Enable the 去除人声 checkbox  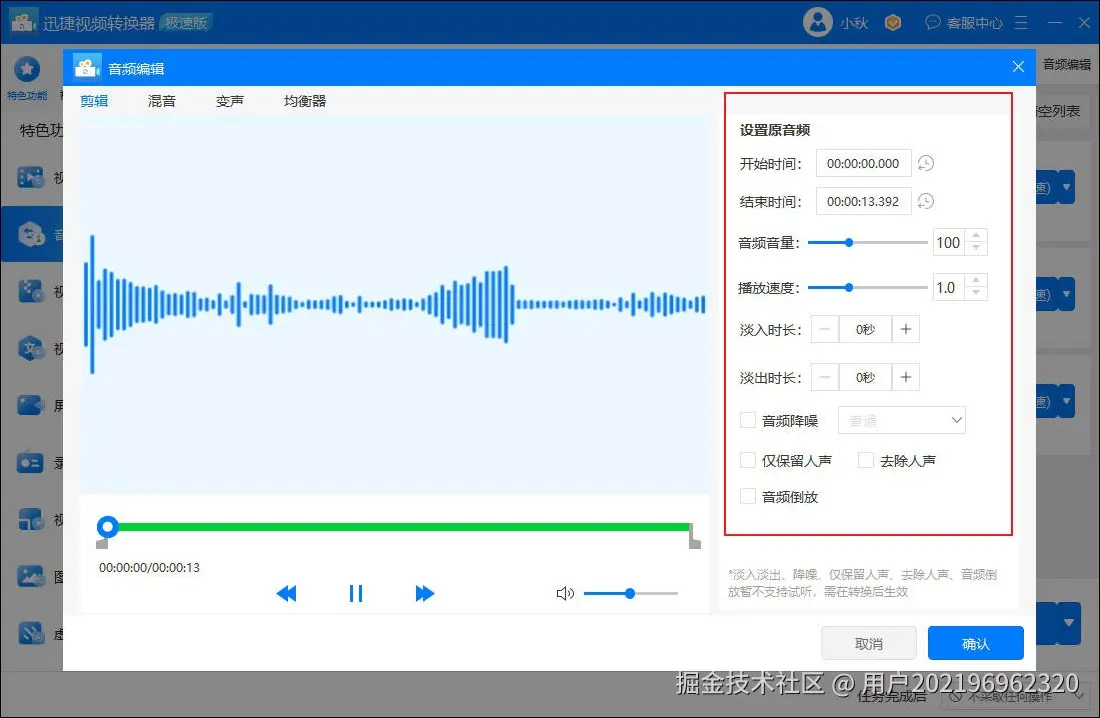(x=866, y=460)
